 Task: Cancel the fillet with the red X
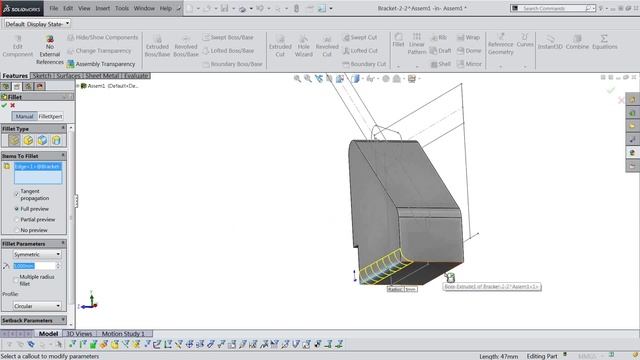coord(12,105)
